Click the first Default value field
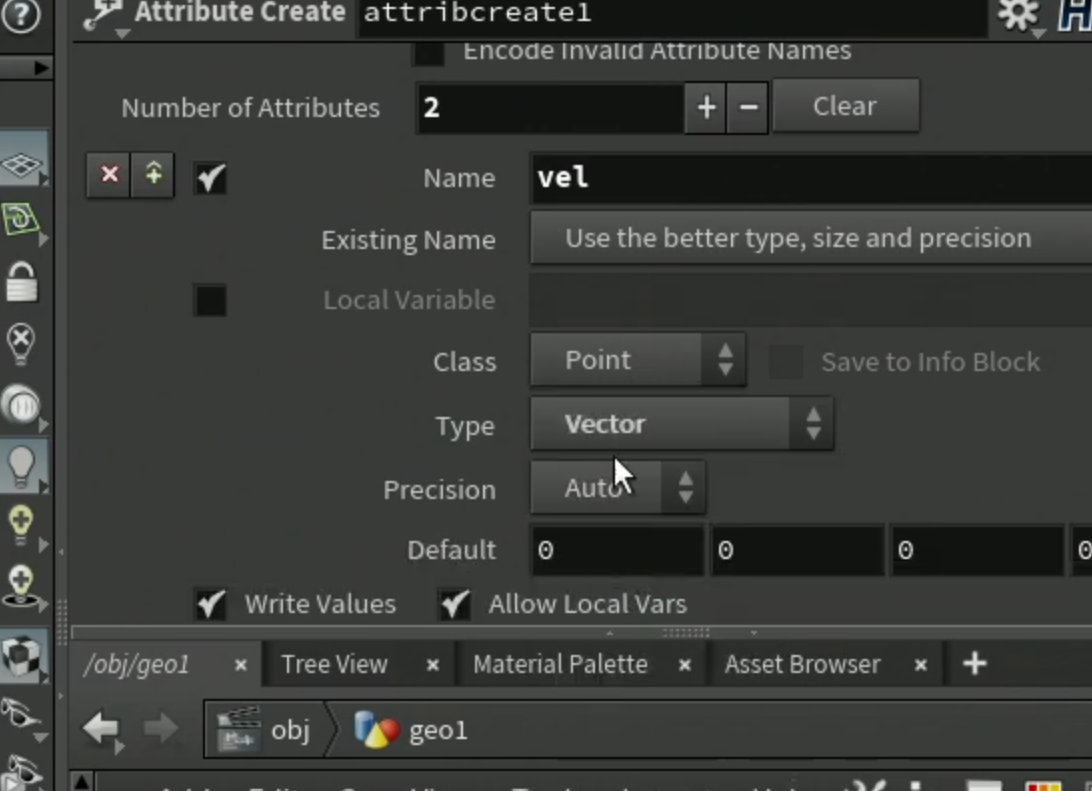Screen dimensions: 1092x791 pos(617,551)
